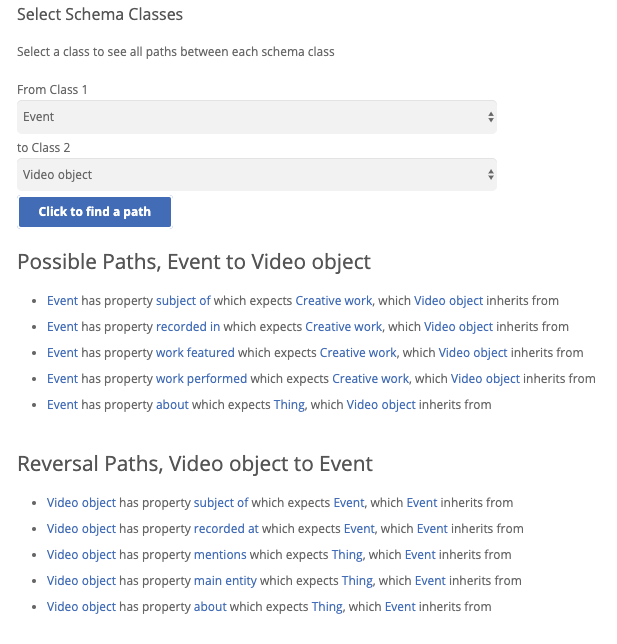
Task: Open the From Class 1 Event dropdown
Action: tap(257, 117)
